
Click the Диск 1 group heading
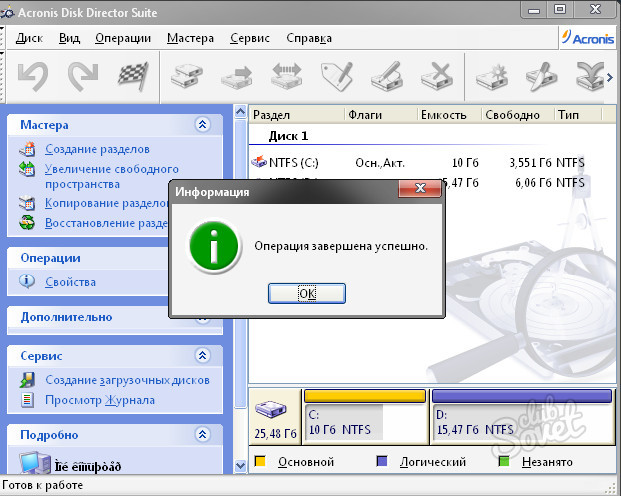click(288, 136)
